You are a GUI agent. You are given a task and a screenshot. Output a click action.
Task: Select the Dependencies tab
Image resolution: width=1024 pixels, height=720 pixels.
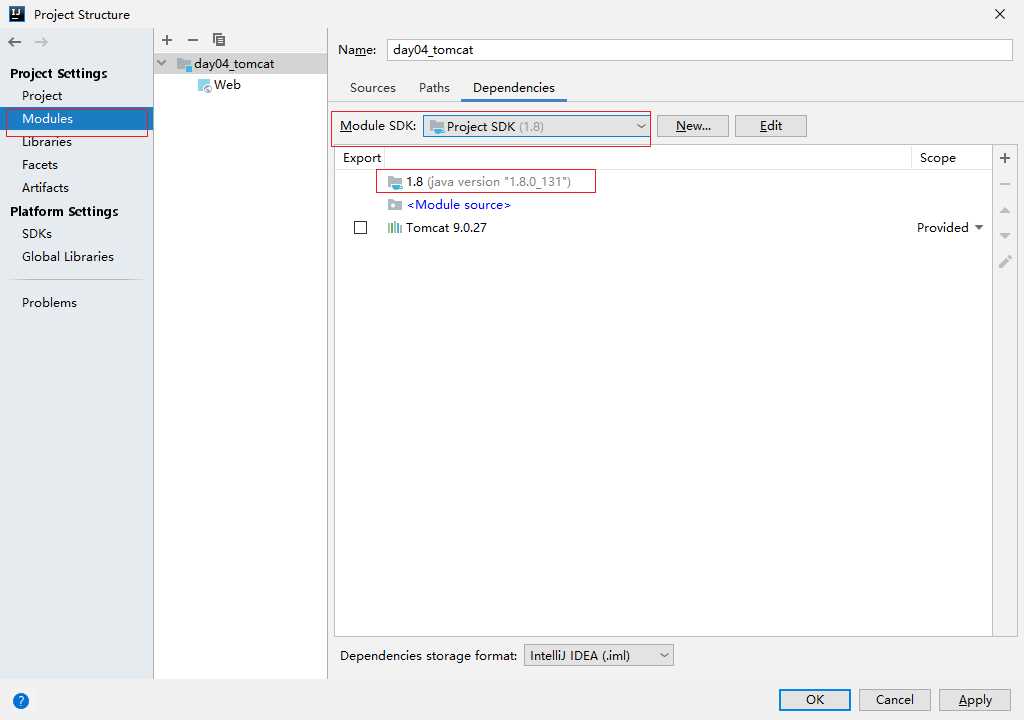[513, 88]
